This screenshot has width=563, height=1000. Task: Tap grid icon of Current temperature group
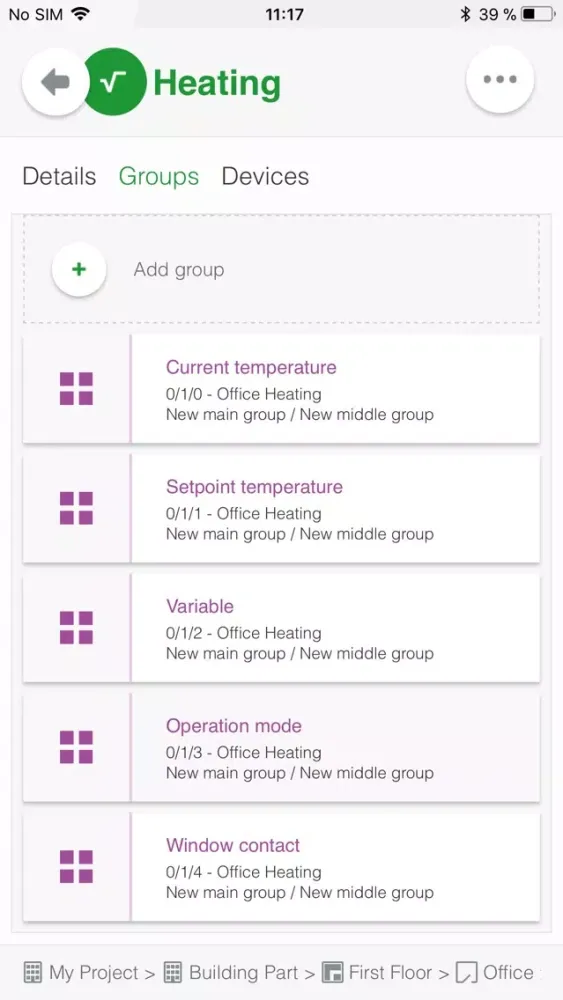pyautogui.click(x=77, y=389)
